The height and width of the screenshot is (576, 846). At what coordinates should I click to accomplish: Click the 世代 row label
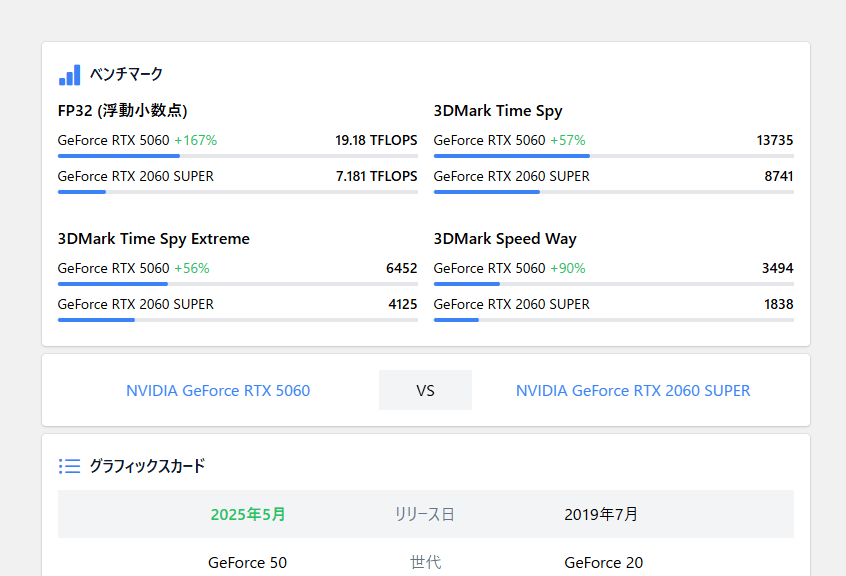coord(425,563)
